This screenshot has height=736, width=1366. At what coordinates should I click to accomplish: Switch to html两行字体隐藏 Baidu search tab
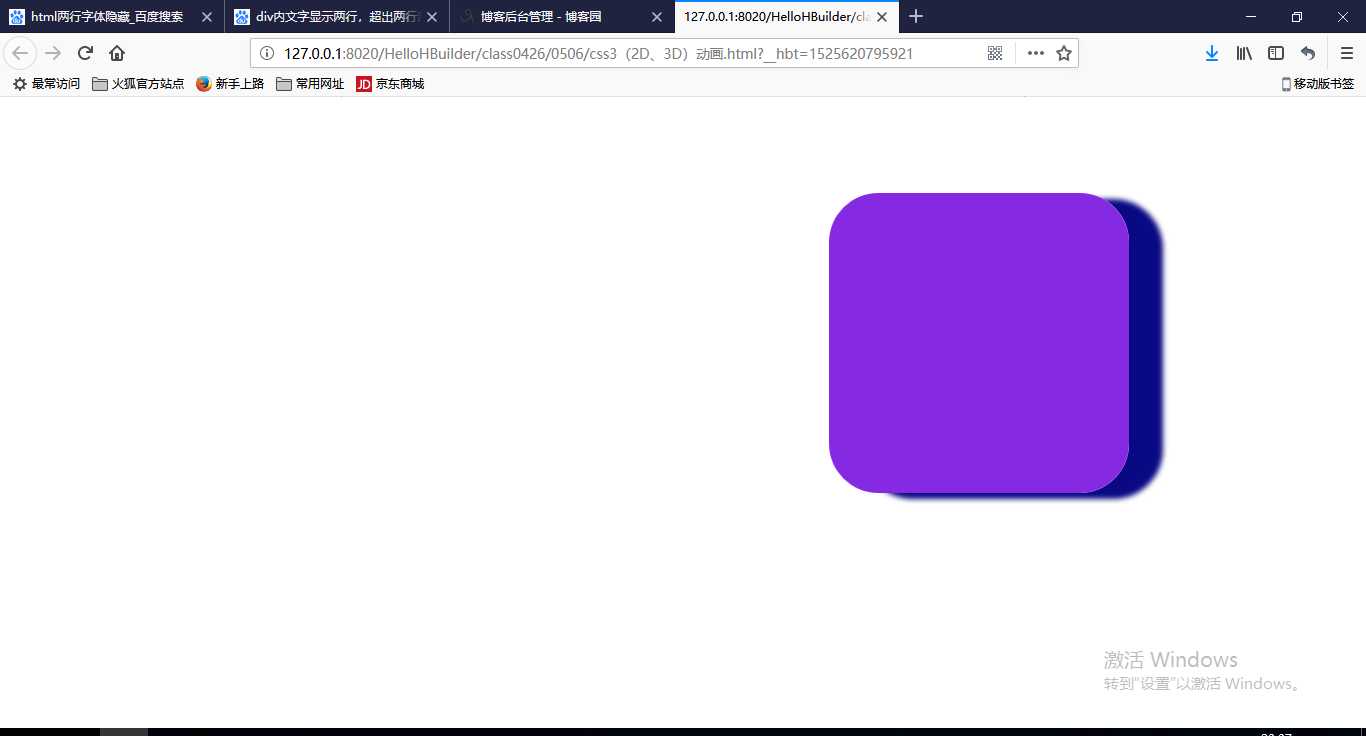[x=112, y=17]
